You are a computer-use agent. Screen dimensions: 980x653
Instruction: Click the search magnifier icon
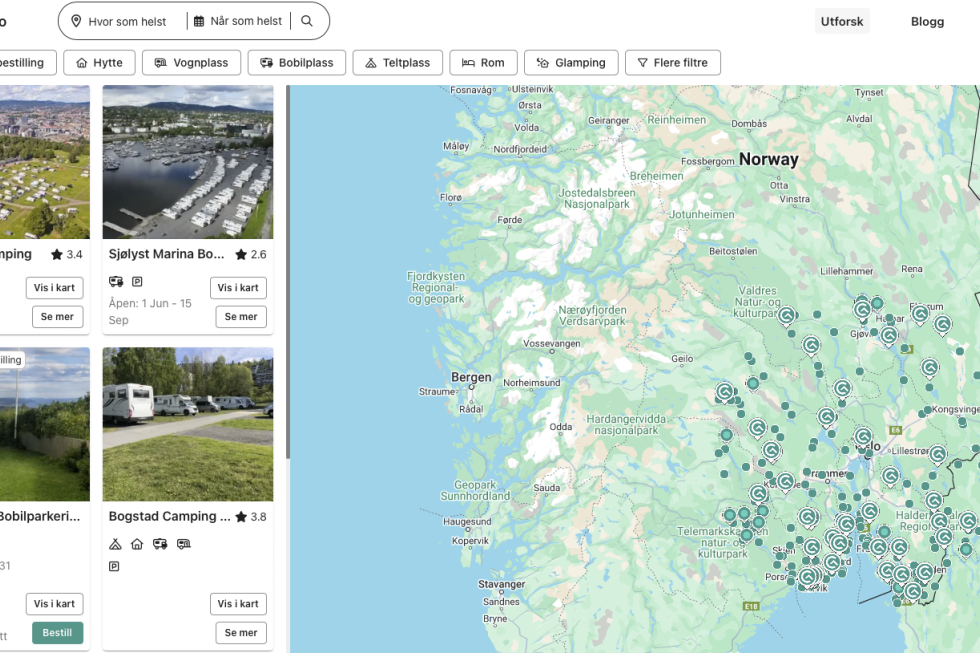click(x=306, y=21)
